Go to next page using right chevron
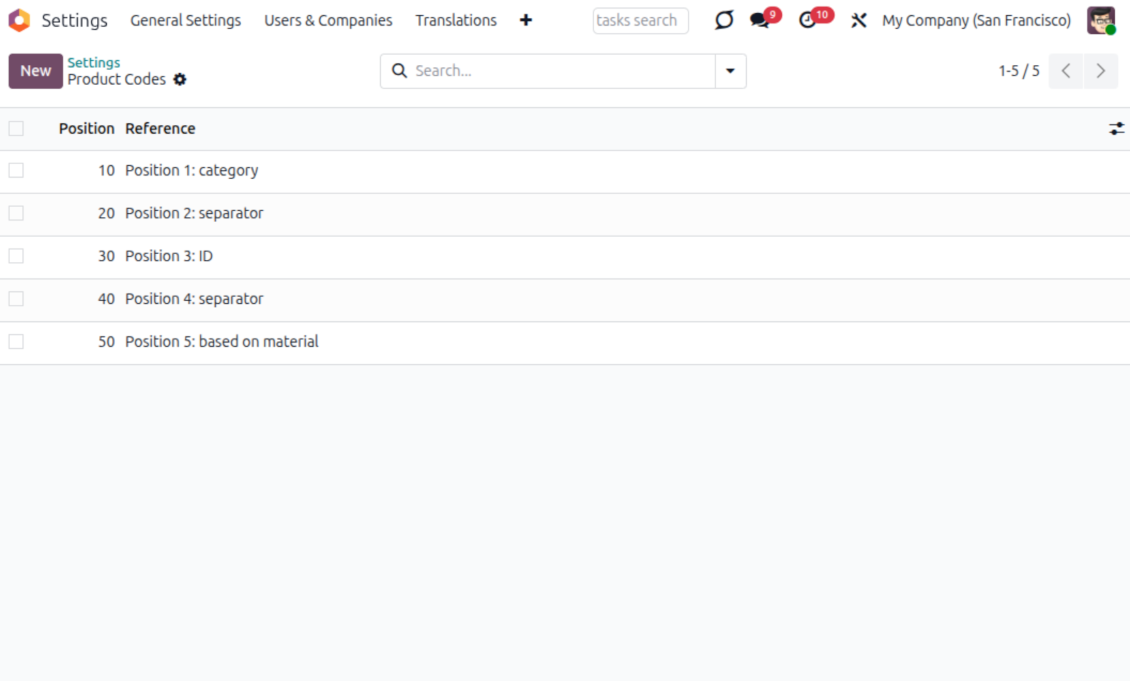 point(1101,71)
